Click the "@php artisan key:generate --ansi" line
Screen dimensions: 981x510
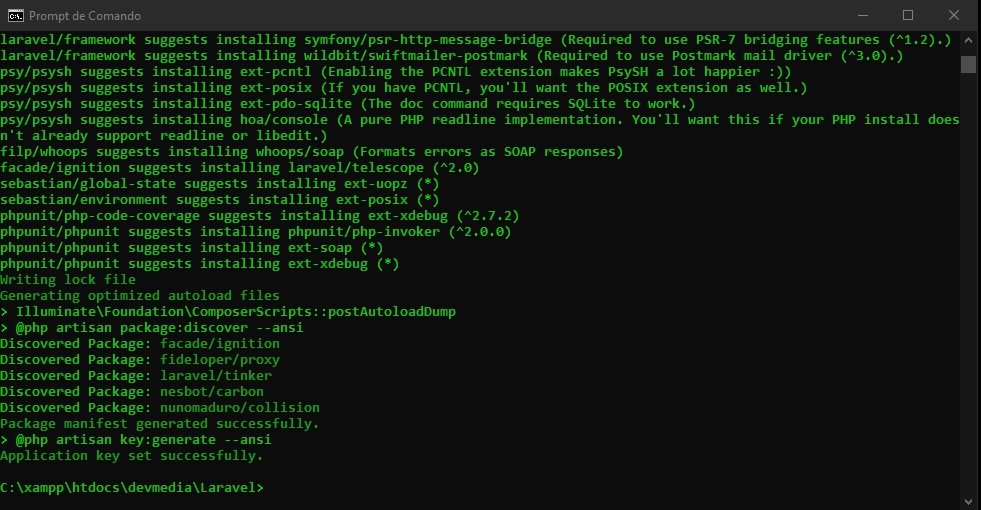tap(144, 440)
